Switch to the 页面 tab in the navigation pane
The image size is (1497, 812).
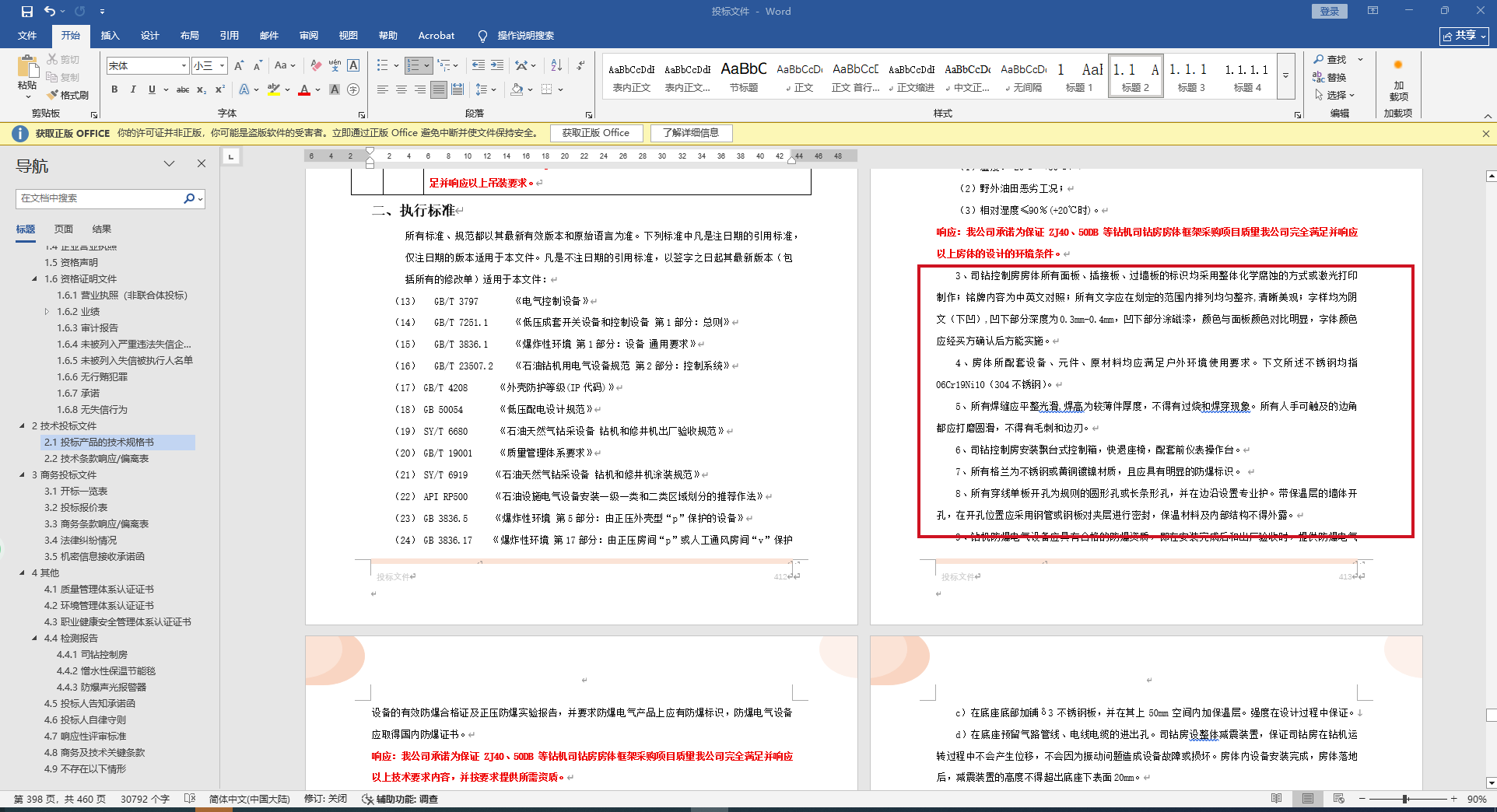(x=63, y=229)
